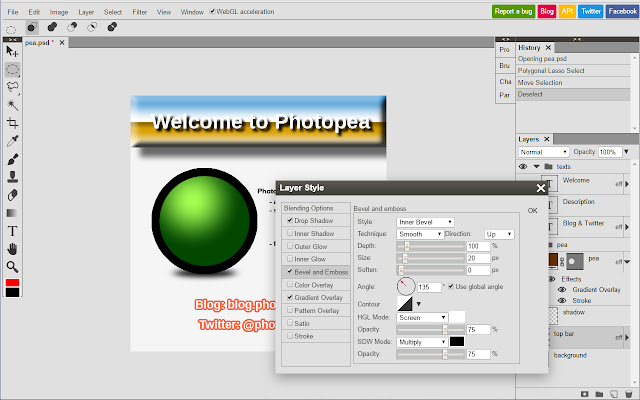Open the File menu
Image resolution: width=640 pixels, height=400 pixels.
click(13, 12)
